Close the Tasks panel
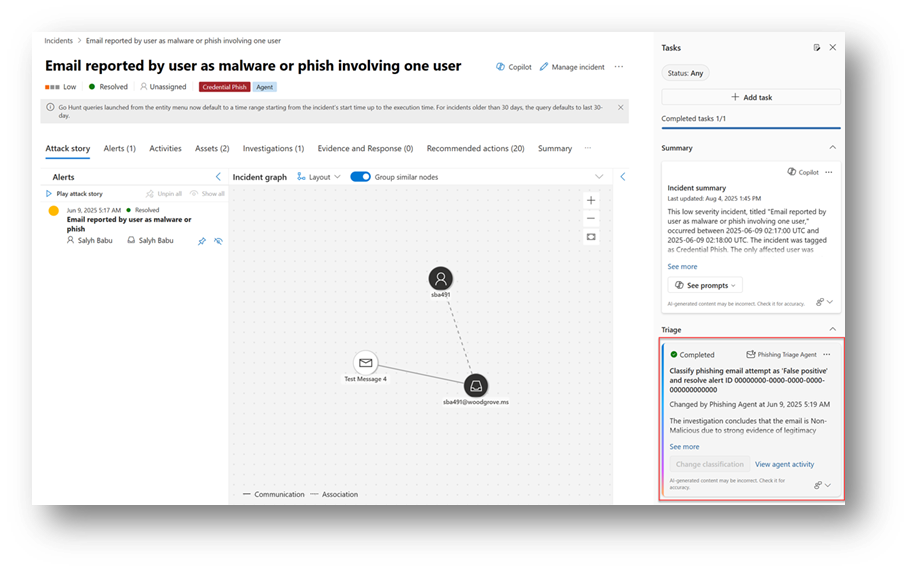Screen dimensions: 910x570 click(x=833, y=48)
